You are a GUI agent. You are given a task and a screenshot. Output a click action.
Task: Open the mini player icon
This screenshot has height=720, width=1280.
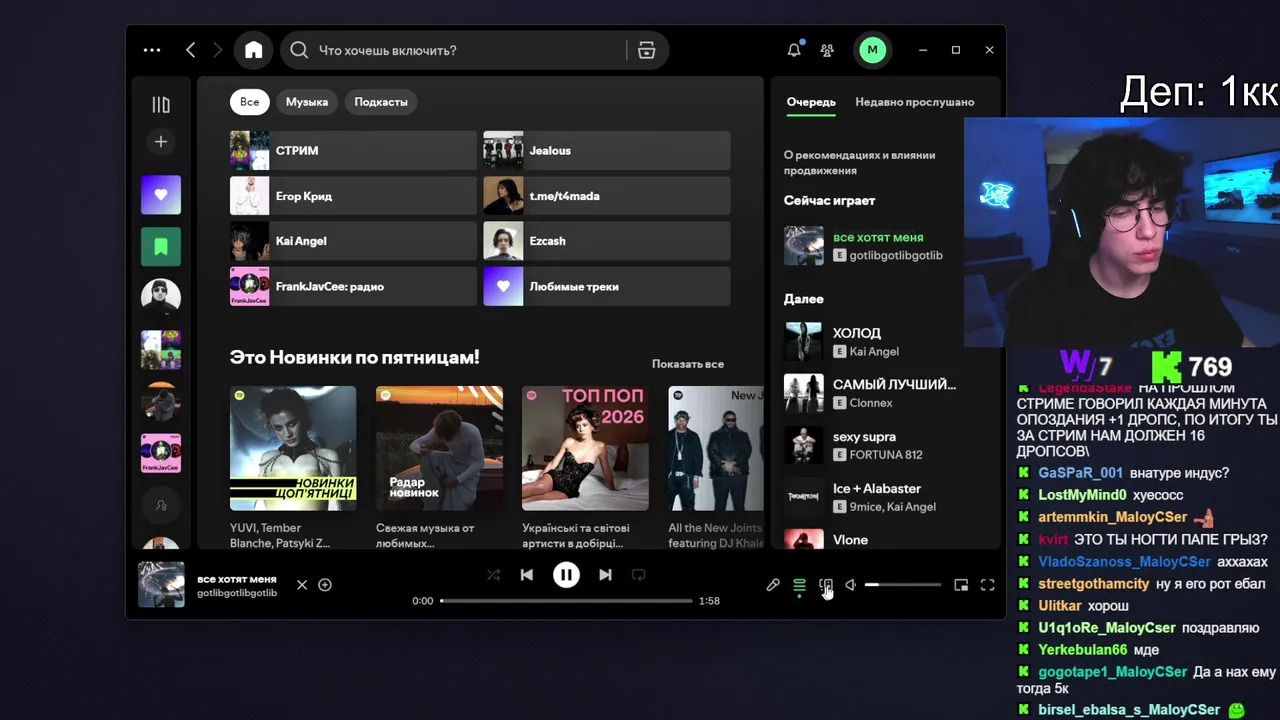[961, 585]
